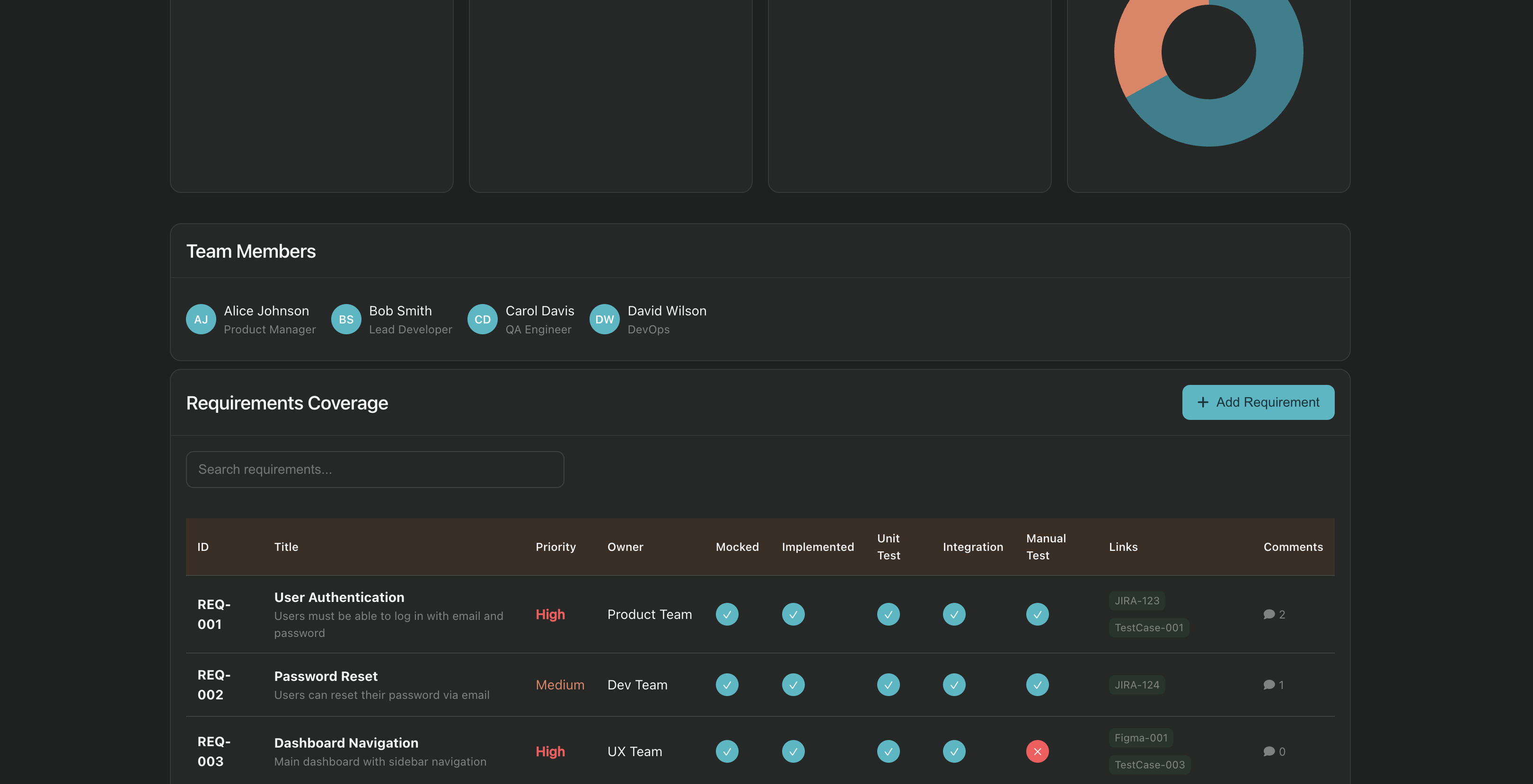This screenshot has height=784, width=1533.
Task: Open the Figma-001 link
Action: pos(1140,738)
